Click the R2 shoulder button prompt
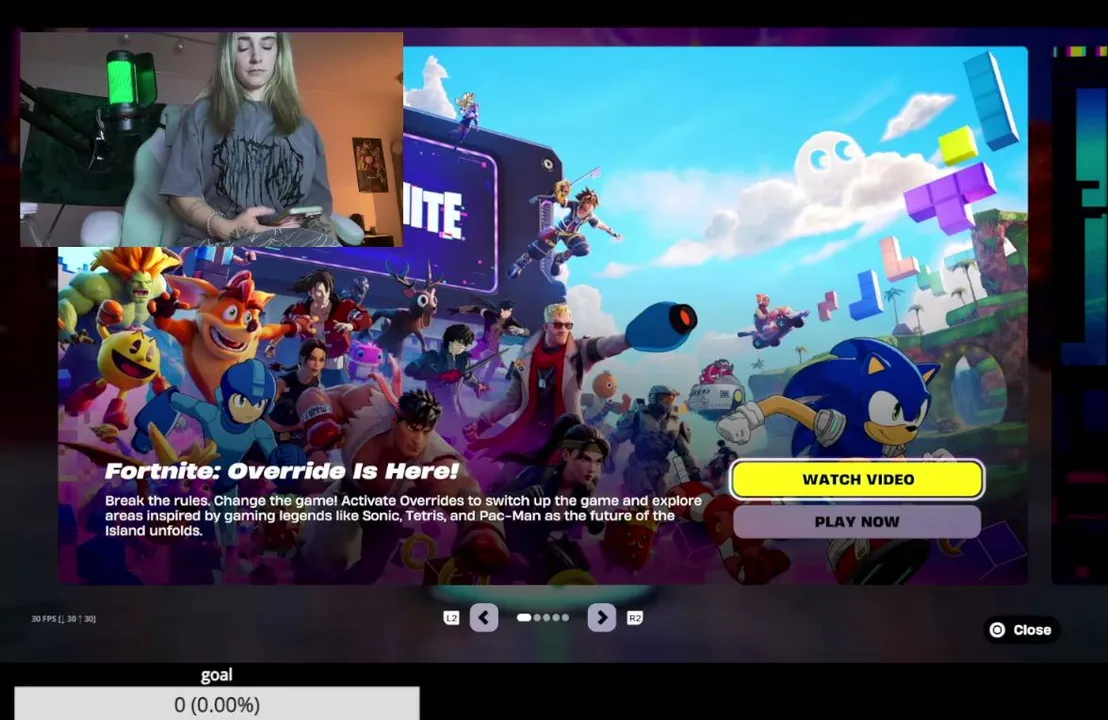Viewport: 1108px width, 720px height. [635, 618]
